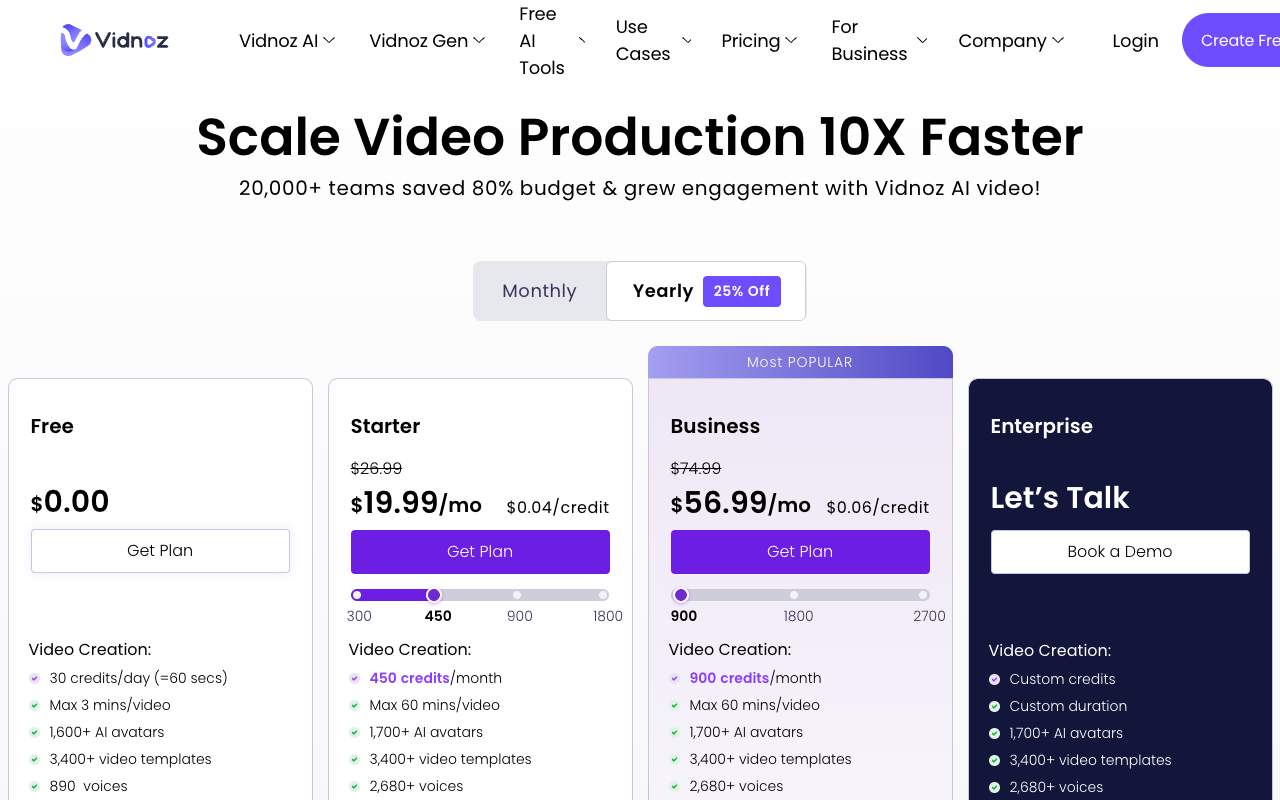The height and width of the screenshot is (800, 1280).
Task: Click the Business slider handle at 900
Action: pos(681,595)
